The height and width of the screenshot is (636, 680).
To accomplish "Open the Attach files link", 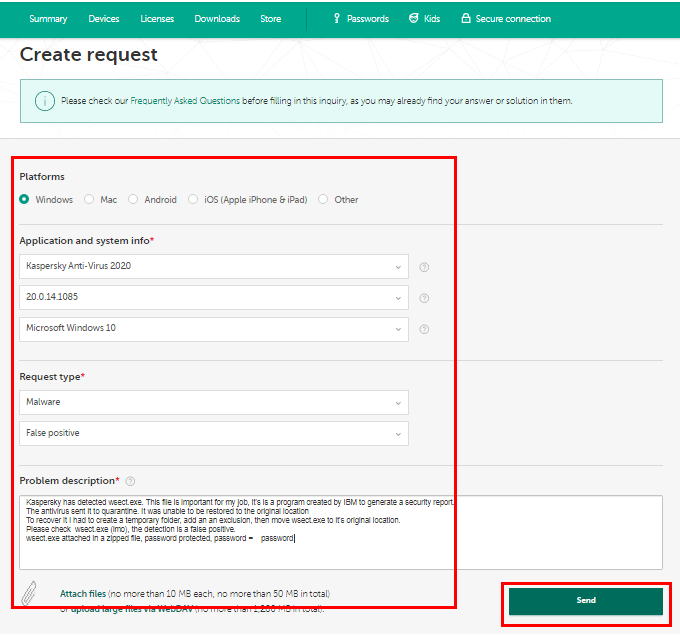I will tap(83, 594).
